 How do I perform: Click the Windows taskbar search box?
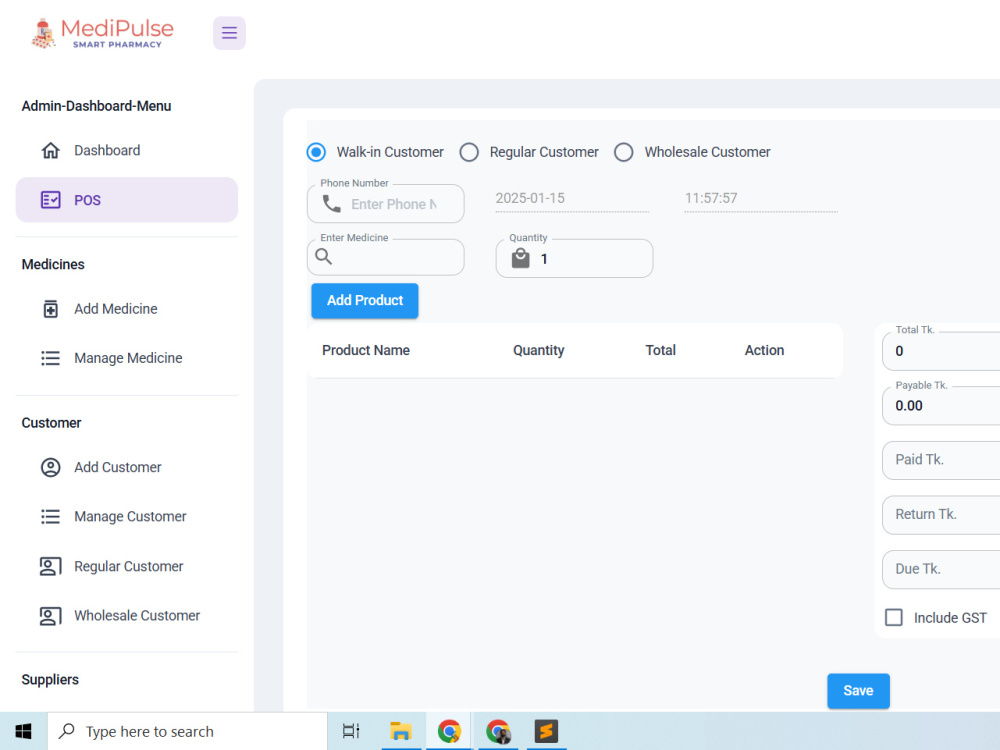click(188, 731)
